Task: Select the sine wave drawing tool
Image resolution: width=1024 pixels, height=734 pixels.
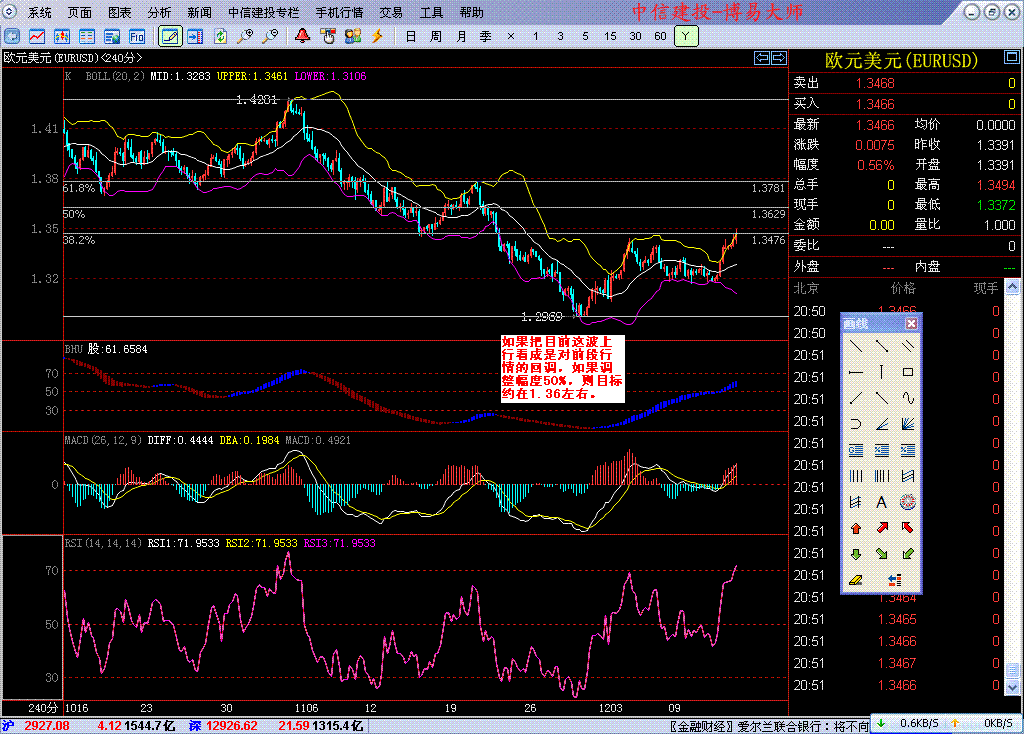Action: pyautogui.click(x=908, y=398)
